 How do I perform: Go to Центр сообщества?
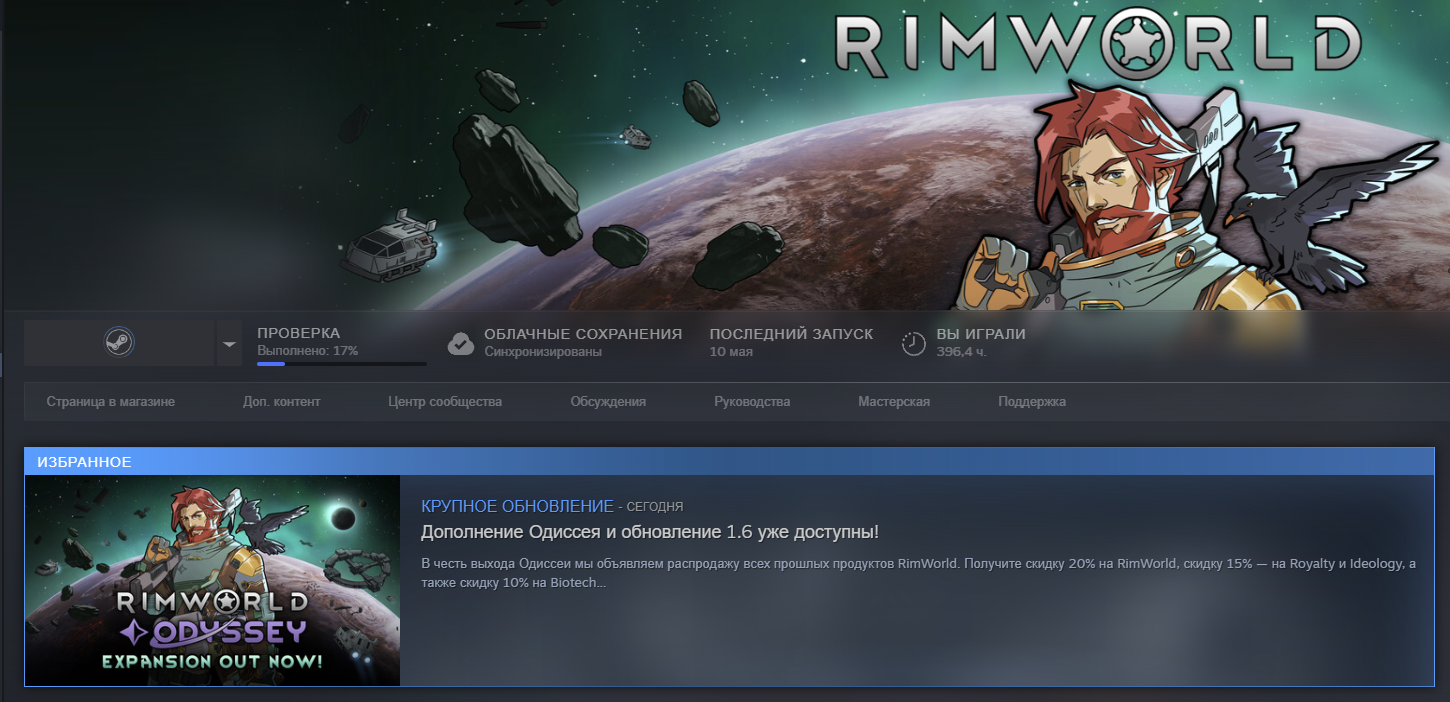(445, 402)
